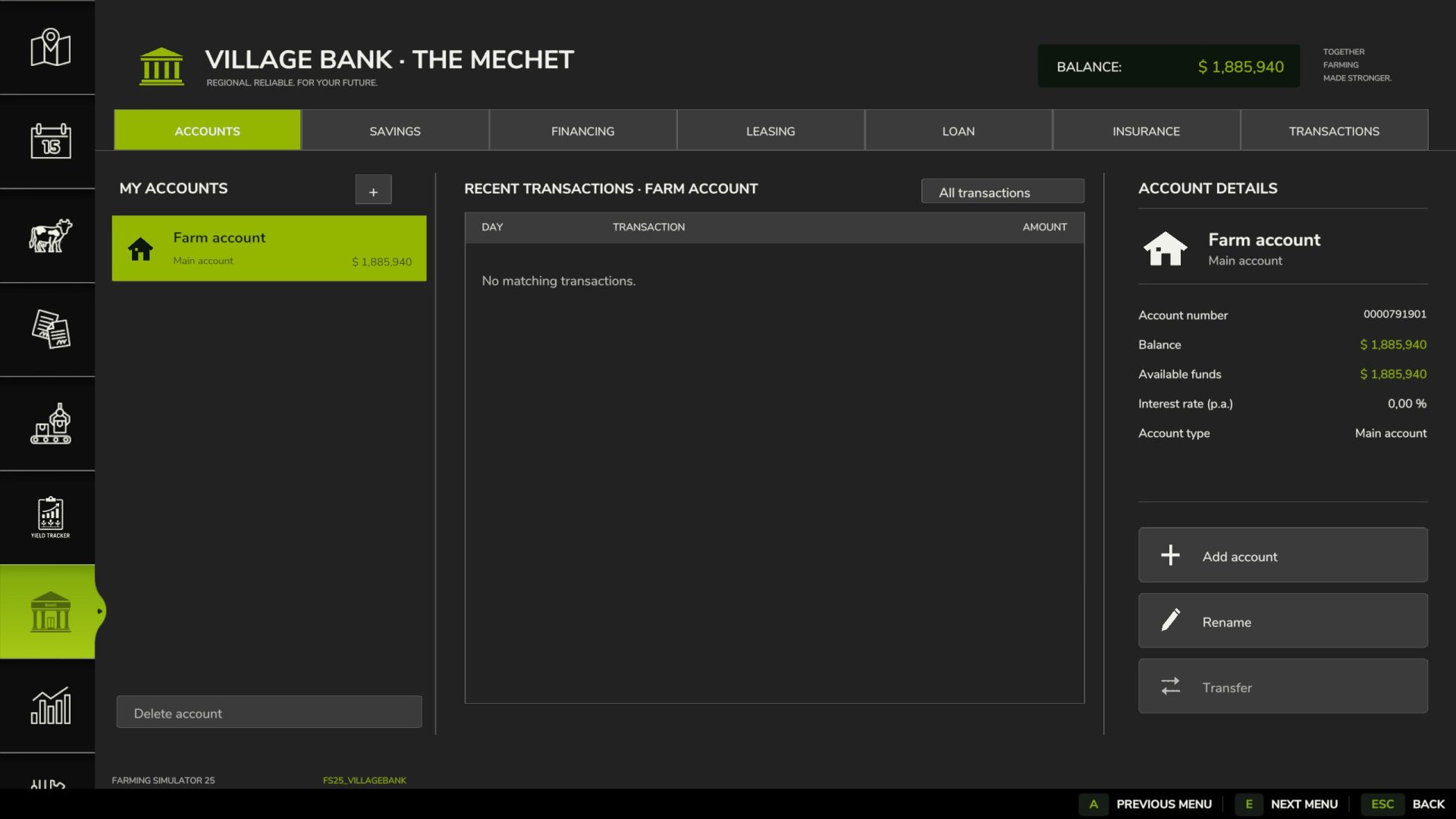The image size is (1456, 819).
Task: Select the animals cow icon
Action: pyautogui.click(x=50, y=235)
